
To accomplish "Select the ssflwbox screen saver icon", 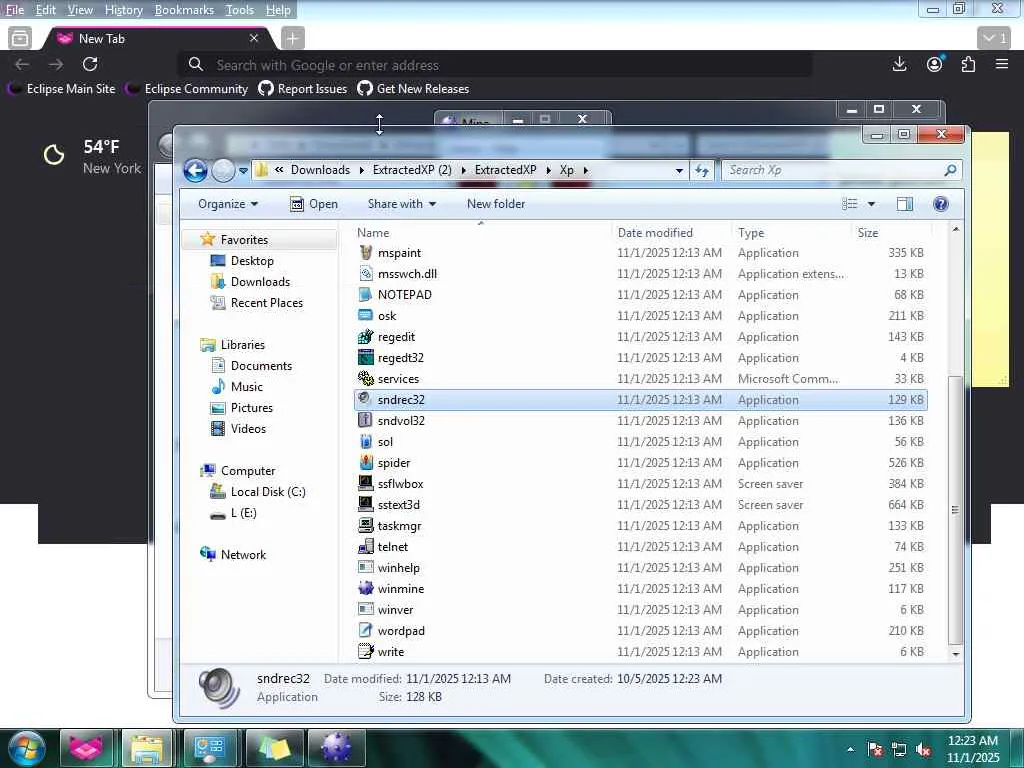I will click(366, 483).
